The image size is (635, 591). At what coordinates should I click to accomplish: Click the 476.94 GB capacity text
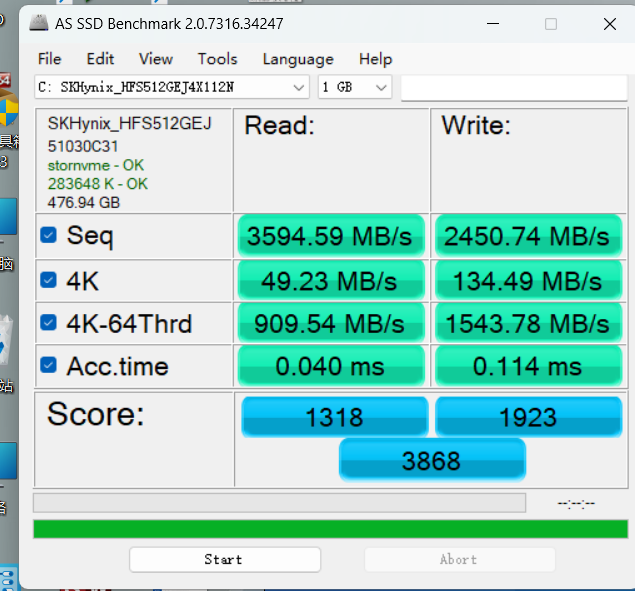pyautogui.click(x=84, y=203)
